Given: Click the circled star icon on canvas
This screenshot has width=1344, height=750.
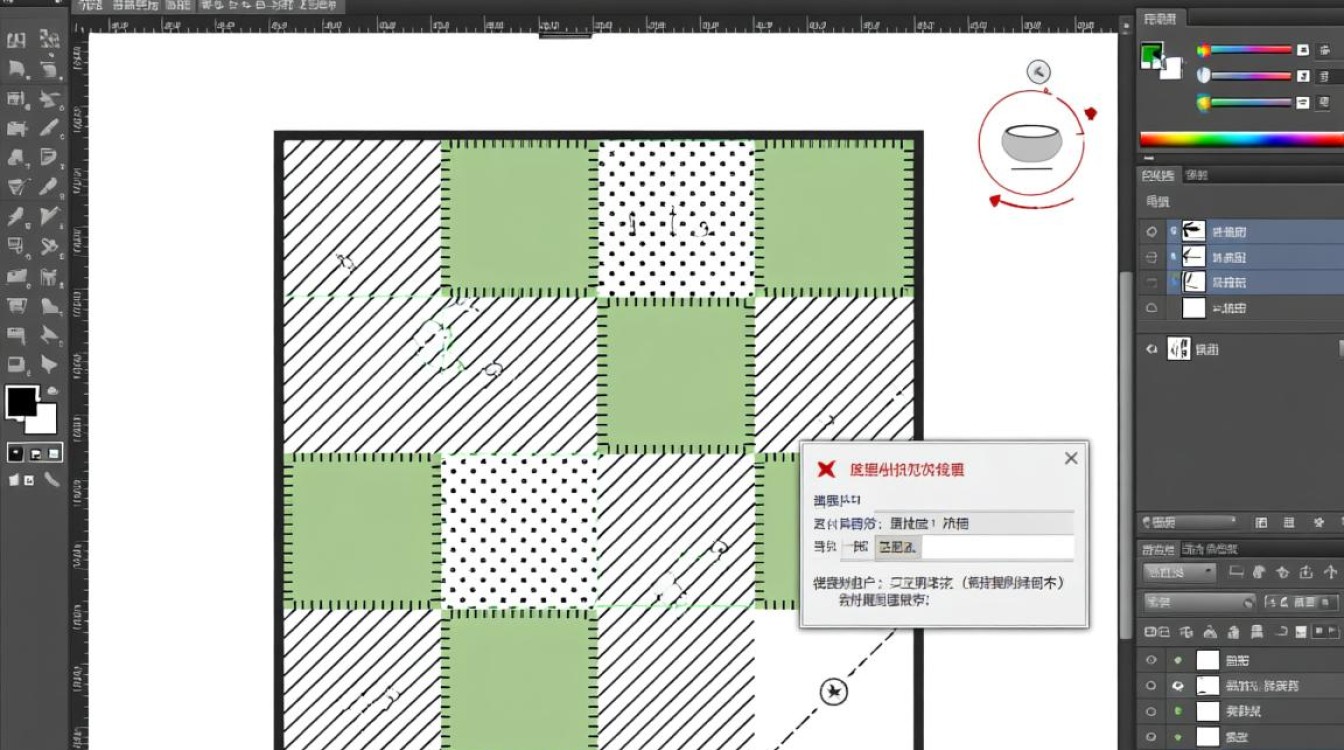Looking at the screenshot, I should [833, 692].
